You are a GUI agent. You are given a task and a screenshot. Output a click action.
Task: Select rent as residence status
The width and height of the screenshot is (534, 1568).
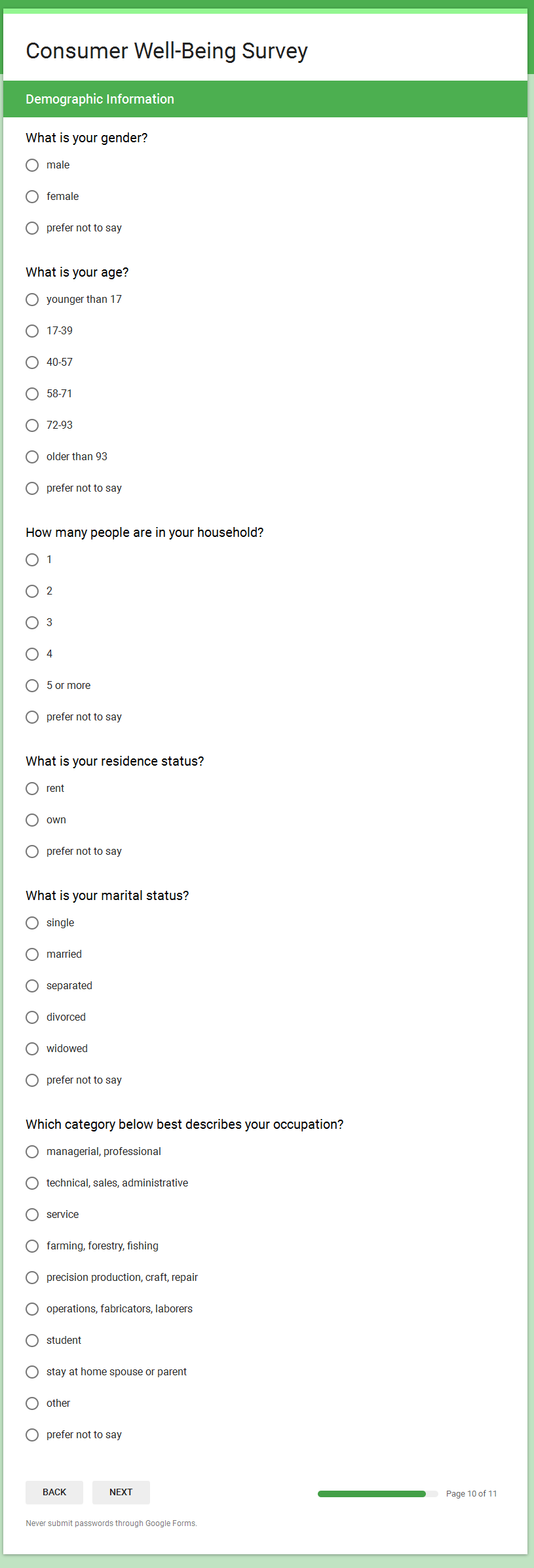pyautogui.click(x=32, y=789)
